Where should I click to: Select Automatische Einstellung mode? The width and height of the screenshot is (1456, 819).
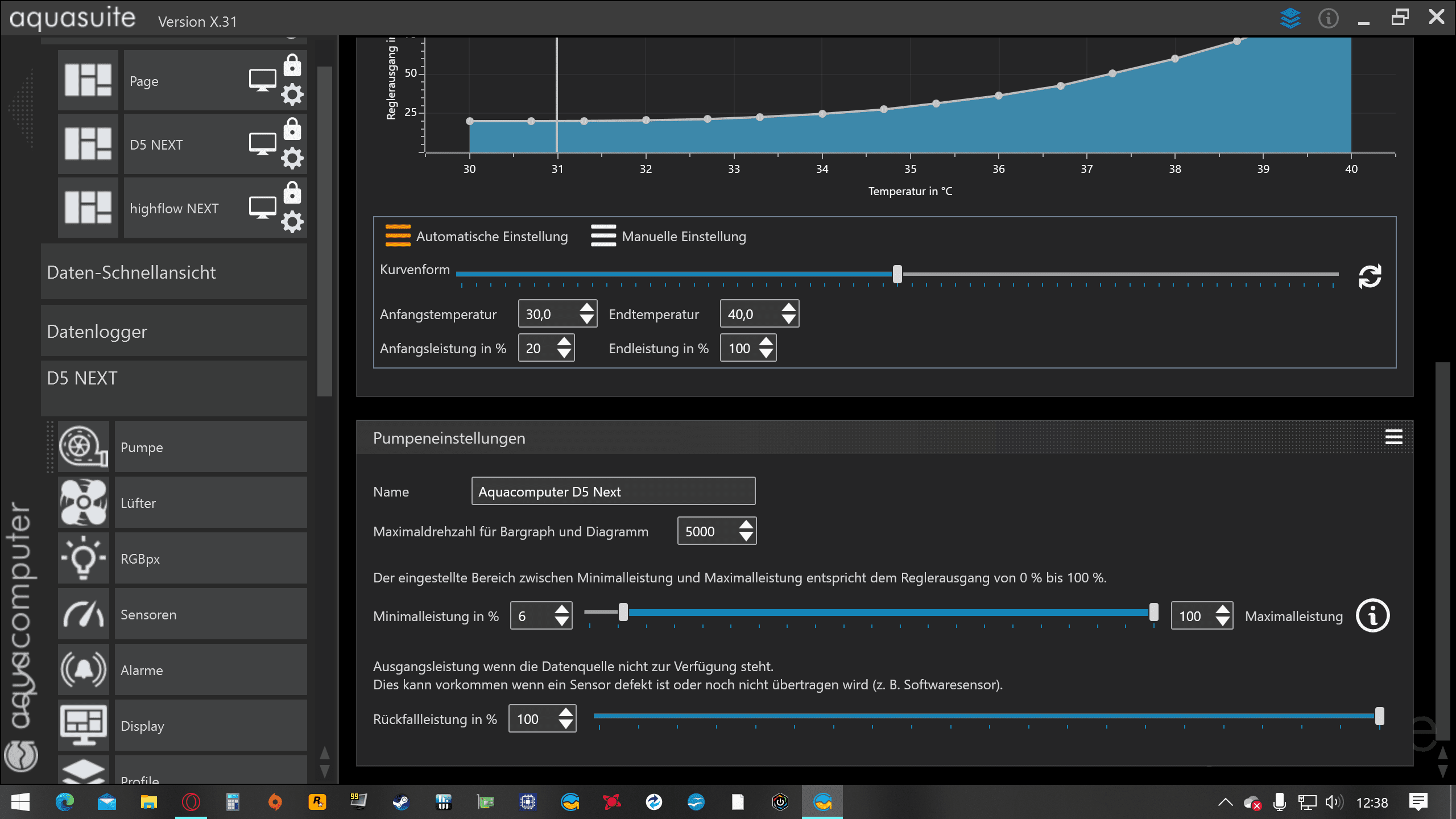pos(477,236)
